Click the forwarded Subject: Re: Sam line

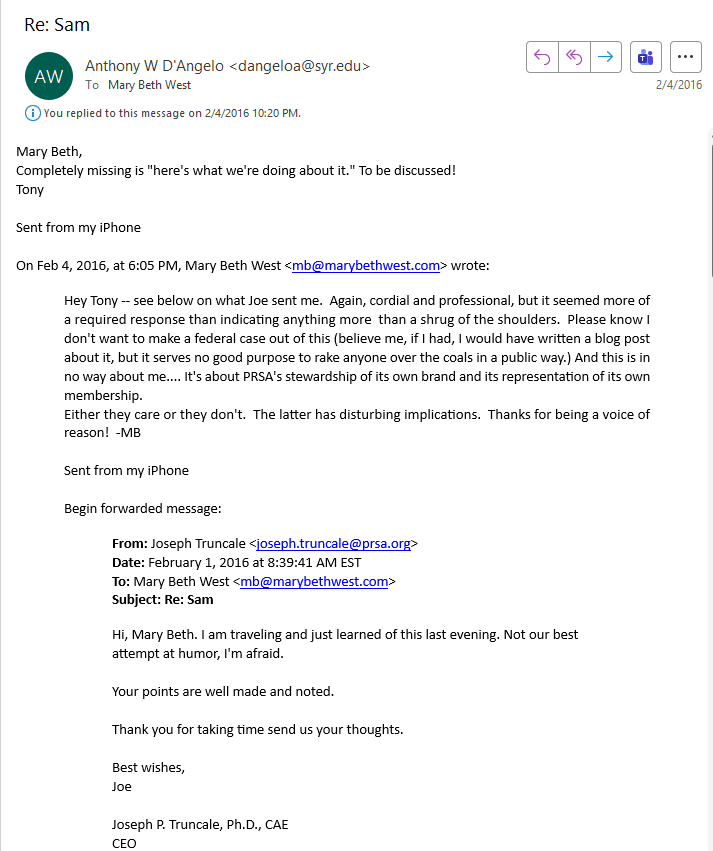click(162, 600)
